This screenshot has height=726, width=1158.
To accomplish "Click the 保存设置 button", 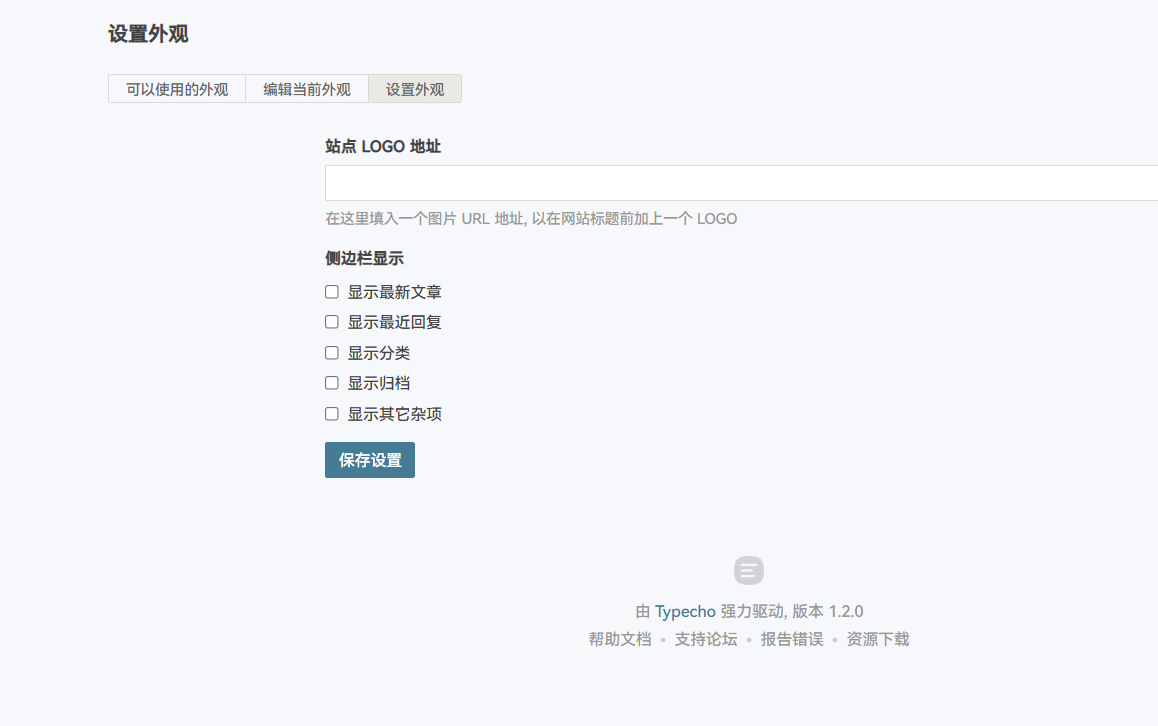I will pyautogui.click(x=369, y=460).
